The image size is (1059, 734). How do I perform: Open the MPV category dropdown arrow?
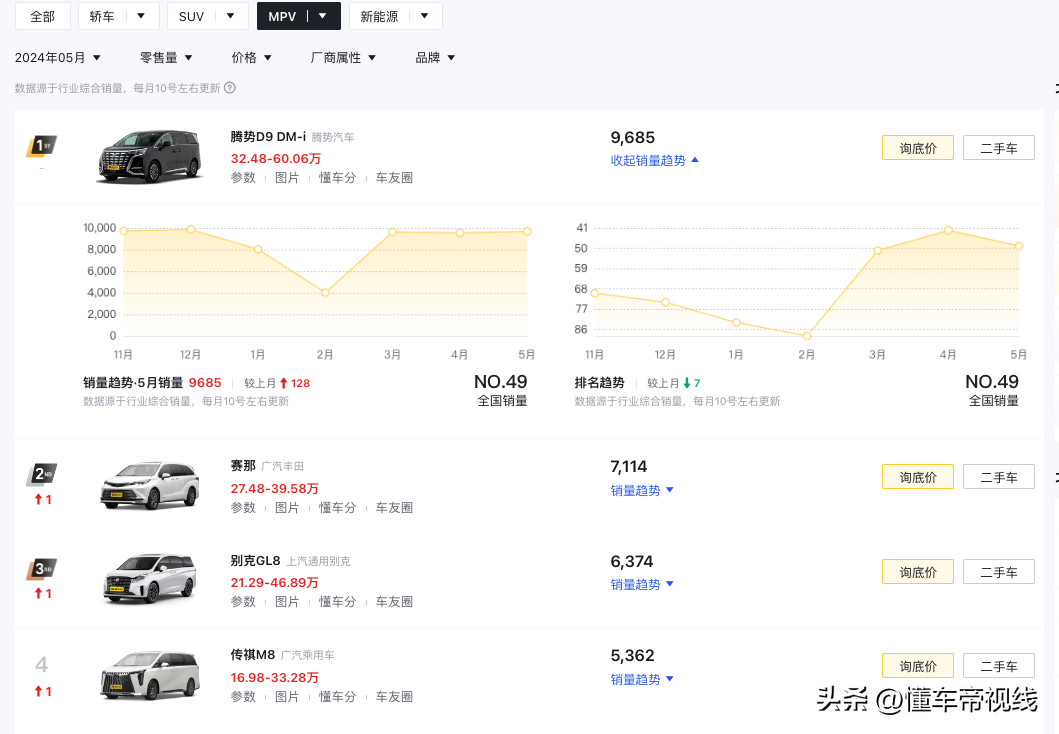323,16
